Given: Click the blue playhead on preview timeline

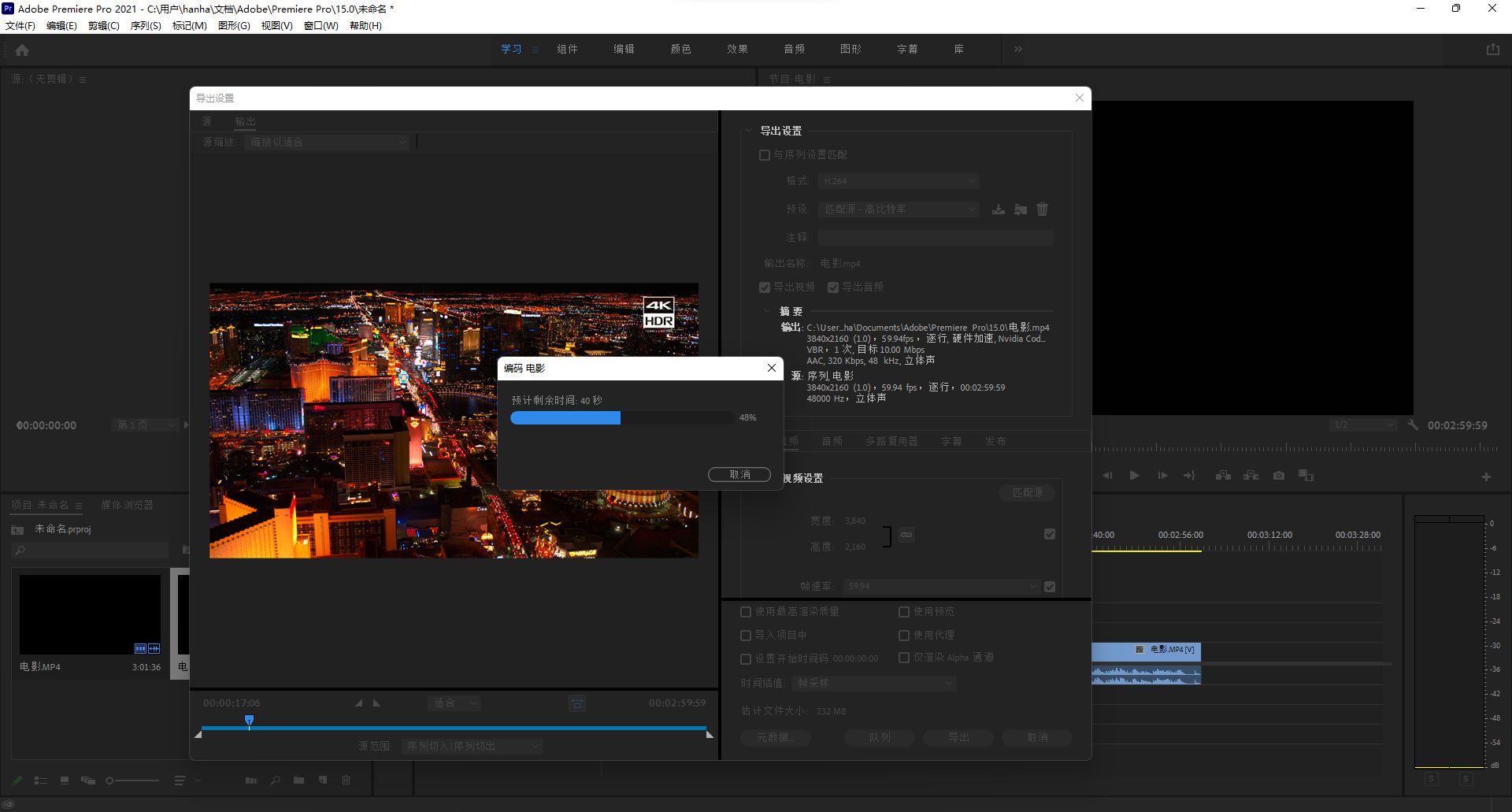Looking at the screenshot, I should 250,720.
